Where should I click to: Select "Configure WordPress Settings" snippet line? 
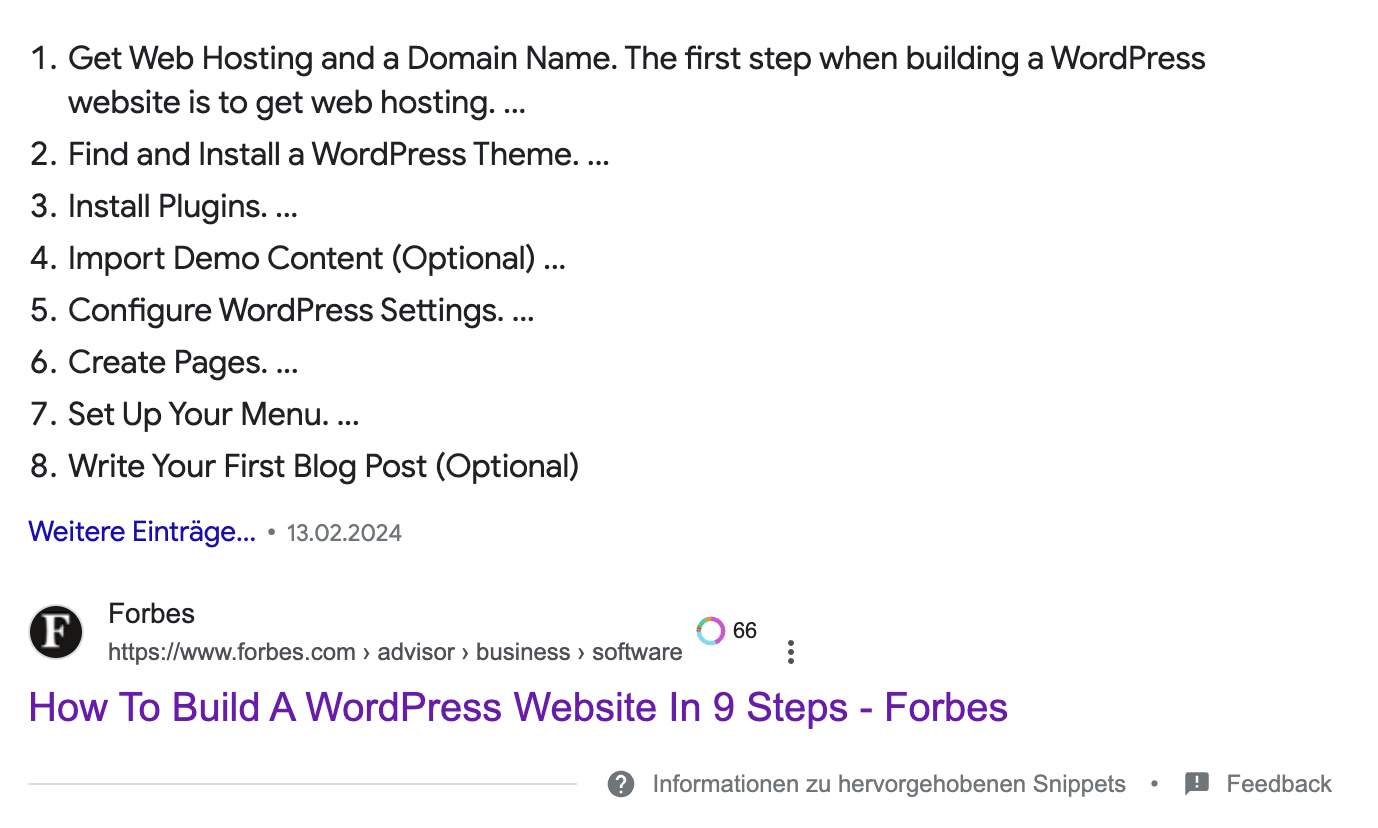(x=300, y=310)
